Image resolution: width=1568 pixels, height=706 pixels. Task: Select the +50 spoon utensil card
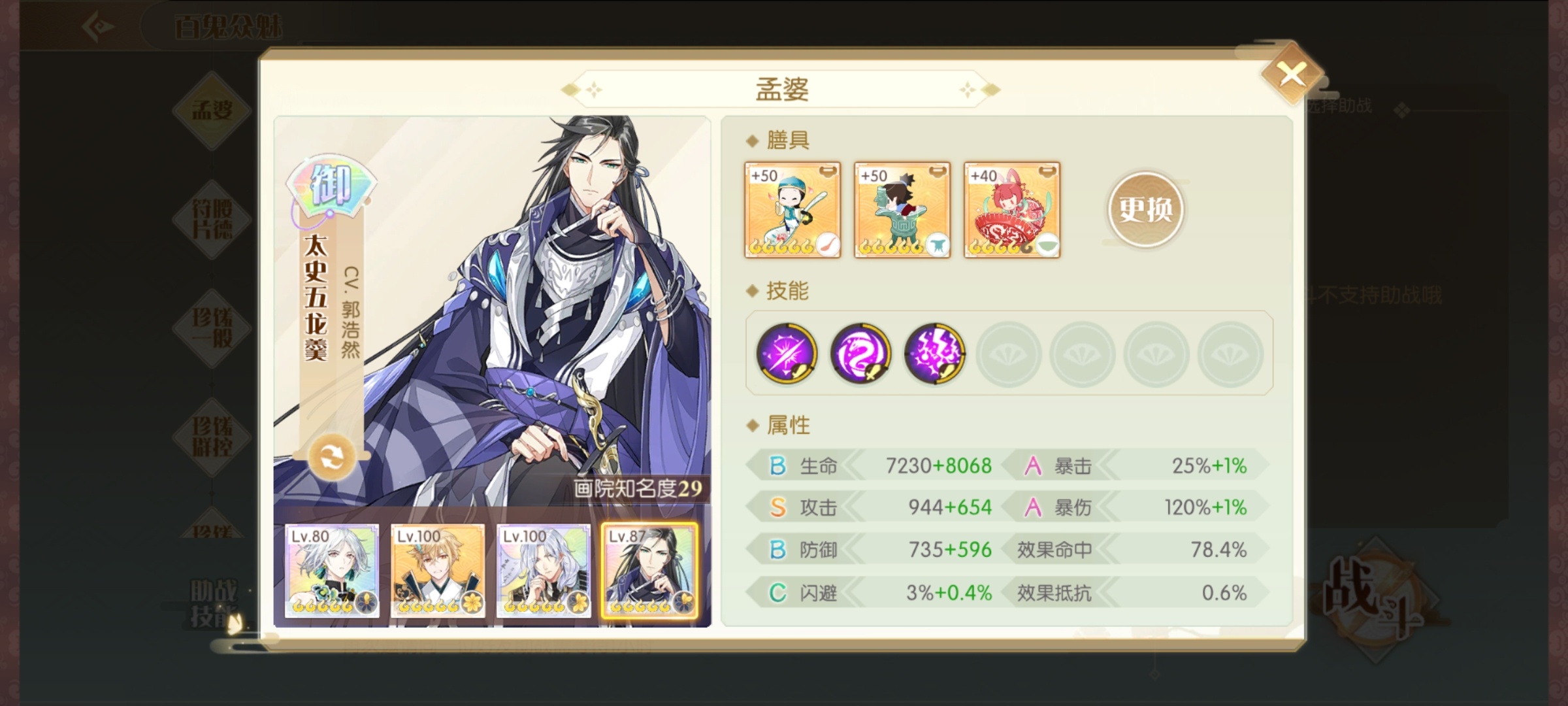[792, 210]
